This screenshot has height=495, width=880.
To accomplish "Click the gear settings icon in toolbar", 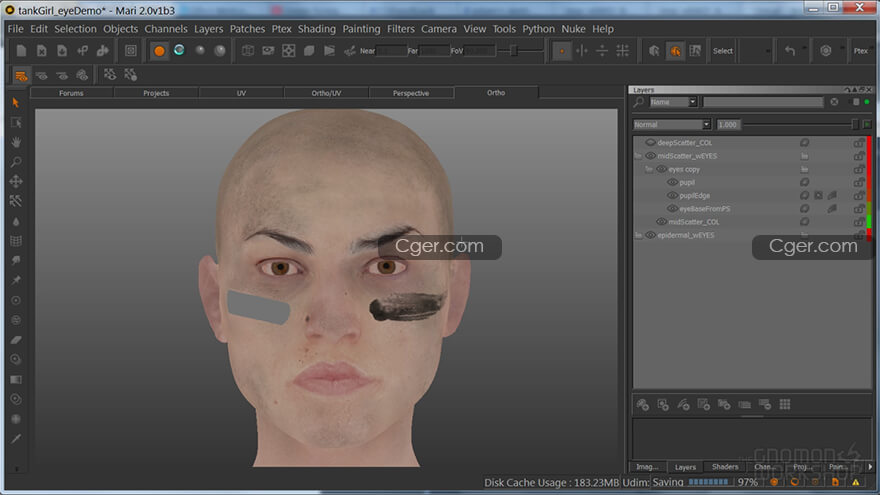I will [x=826, y=51].
